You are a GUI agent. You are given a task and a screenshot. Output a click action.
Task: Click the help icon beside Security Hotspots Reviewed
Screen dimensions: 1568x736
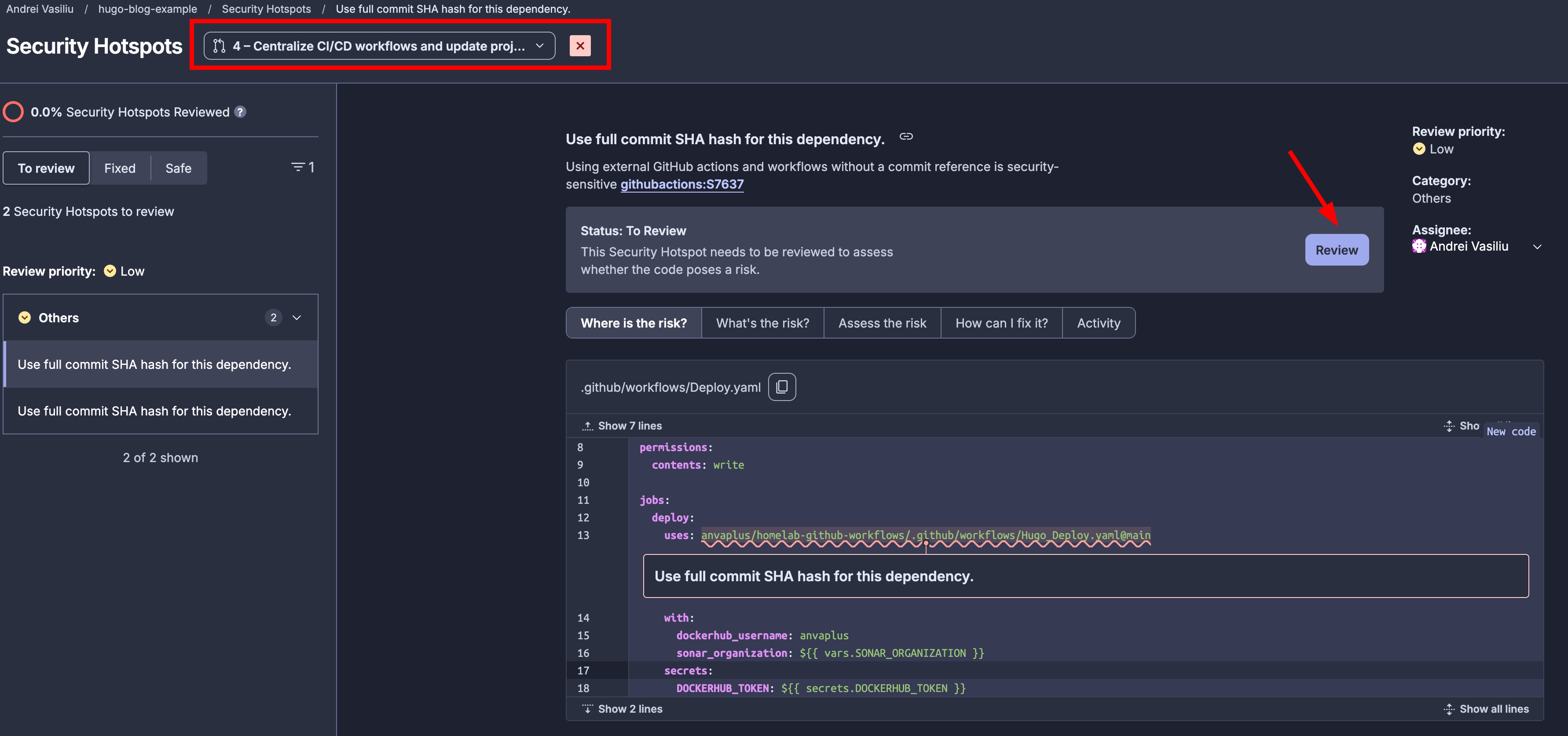[x=240, y=112]
